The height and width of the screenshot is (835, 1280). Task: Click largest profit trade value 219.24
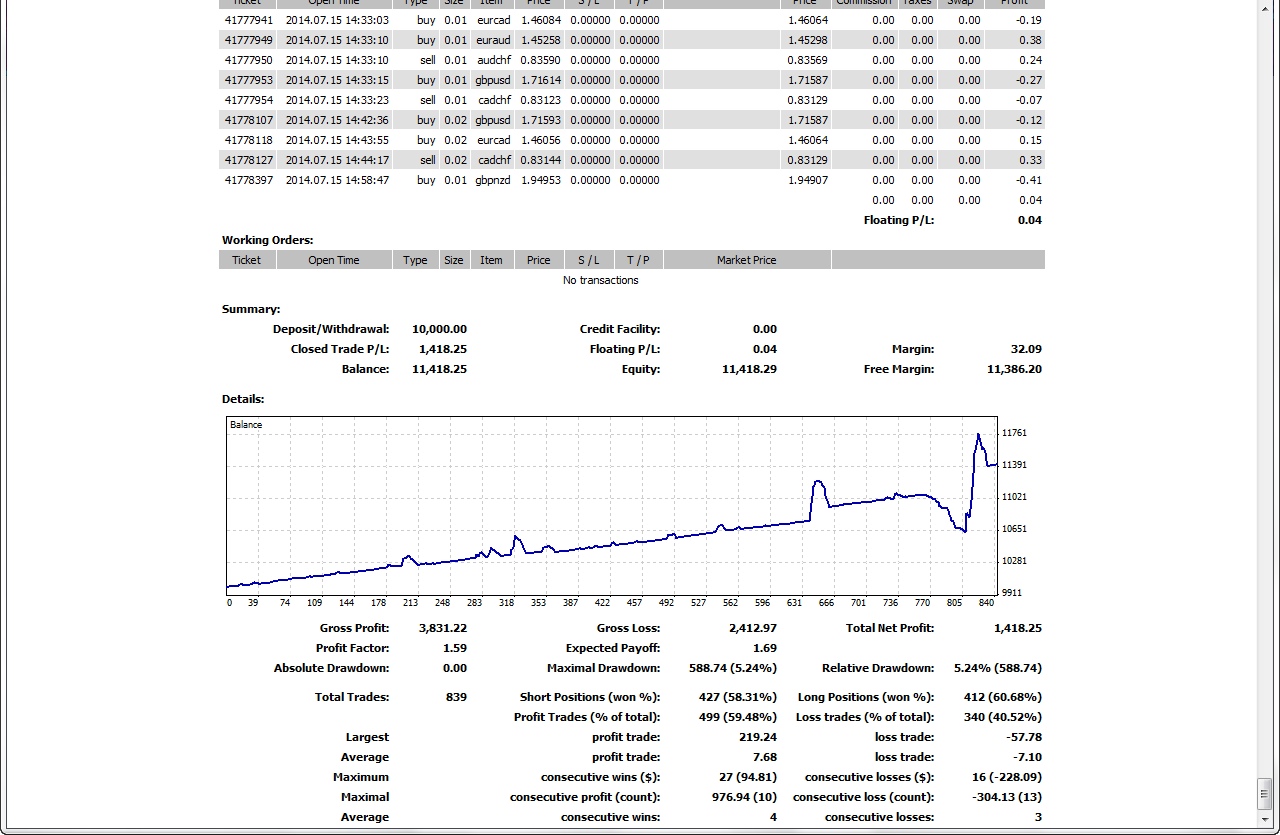click(x=759, y=737)
